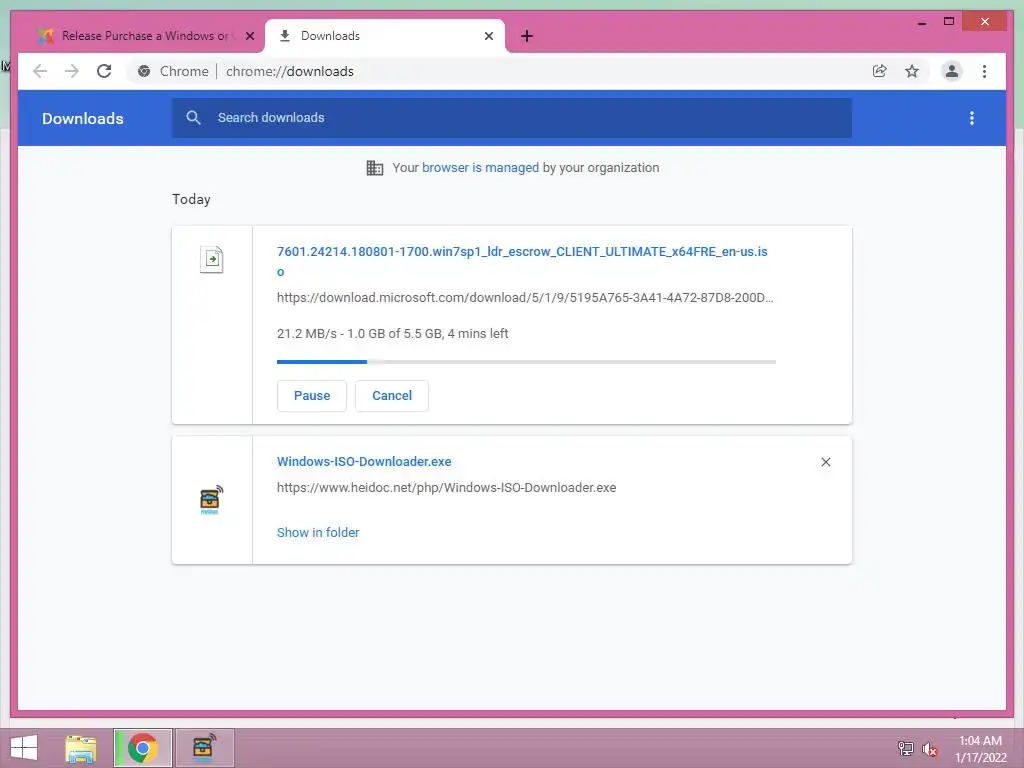Image resolution: width=1024 pixels, height=768 pixels.
Task: Open the Windows Start button
Action: tap(24, 747)
